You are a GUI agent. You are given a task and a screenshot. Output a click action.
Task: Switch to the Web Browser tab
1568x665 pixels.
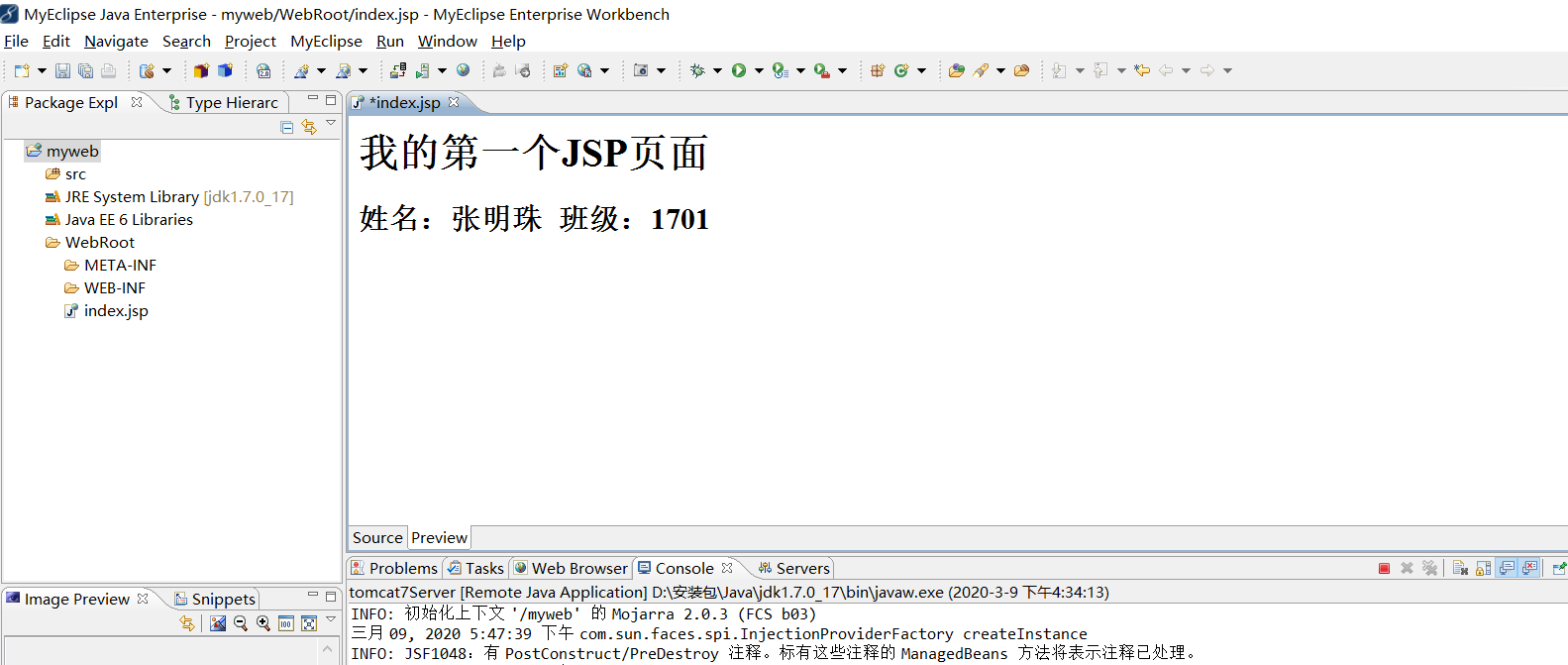click(x=571, y=568)
